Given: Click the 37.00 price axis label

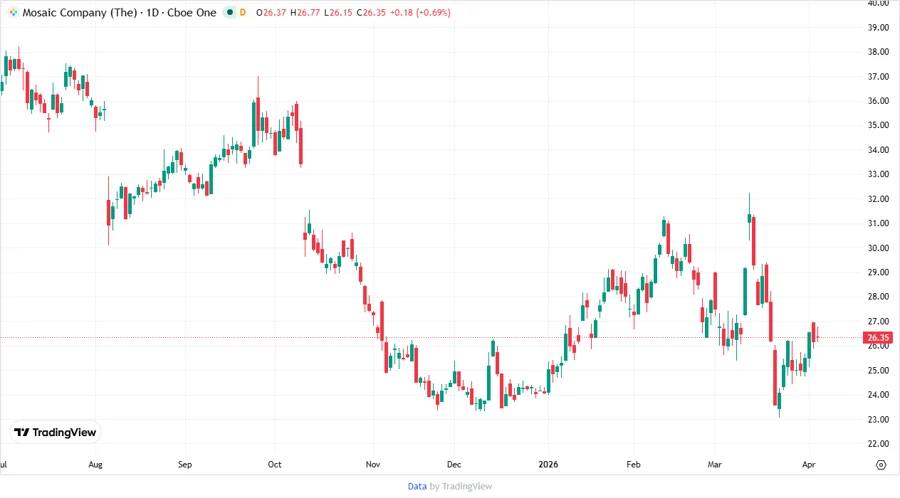Looking at the screenshot, I should [878, 76].
